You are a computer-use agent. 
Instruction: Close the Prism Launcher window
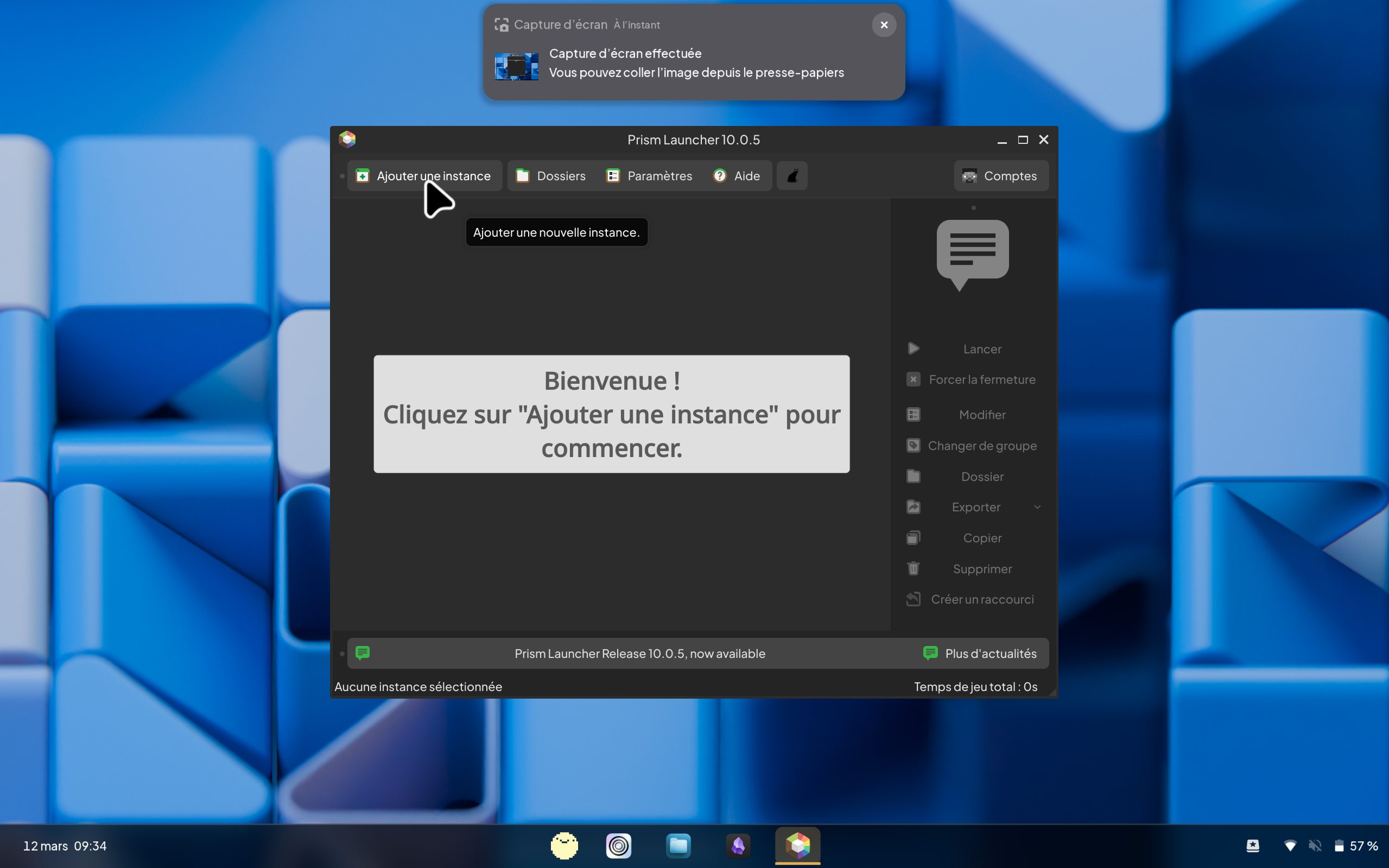click(x=1043, y=140)
